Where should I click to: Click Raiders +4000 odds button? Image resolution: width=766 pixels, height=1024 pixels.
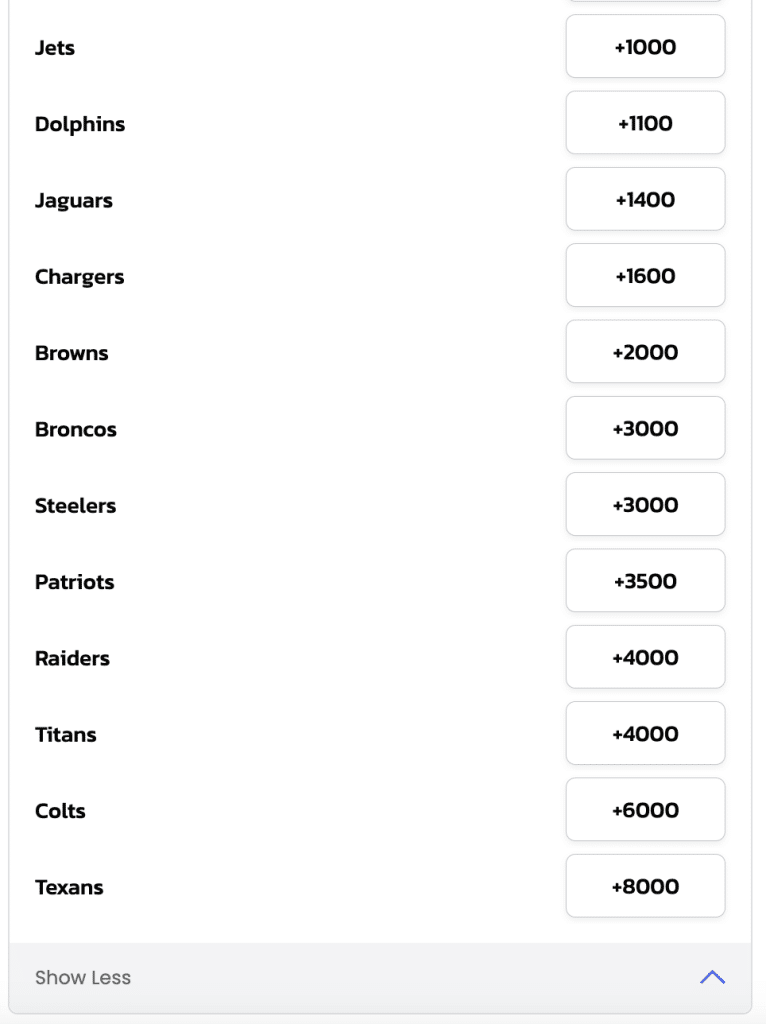[x=645, y=658]
